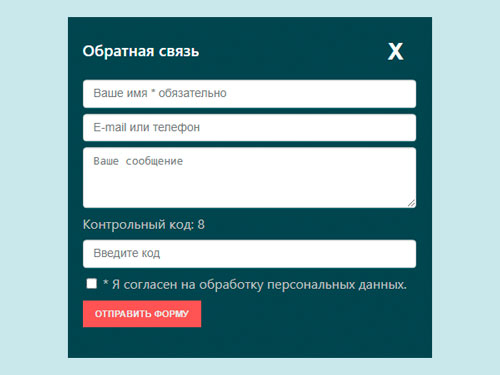Click the обязательно placeholder in name field

point(192,93)
